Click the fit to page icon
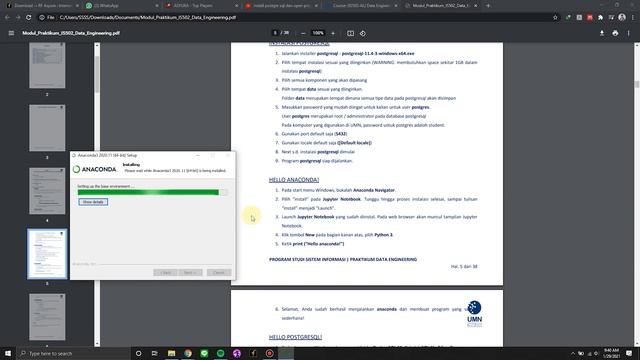The image size is (640, 360). click(350, 33)
